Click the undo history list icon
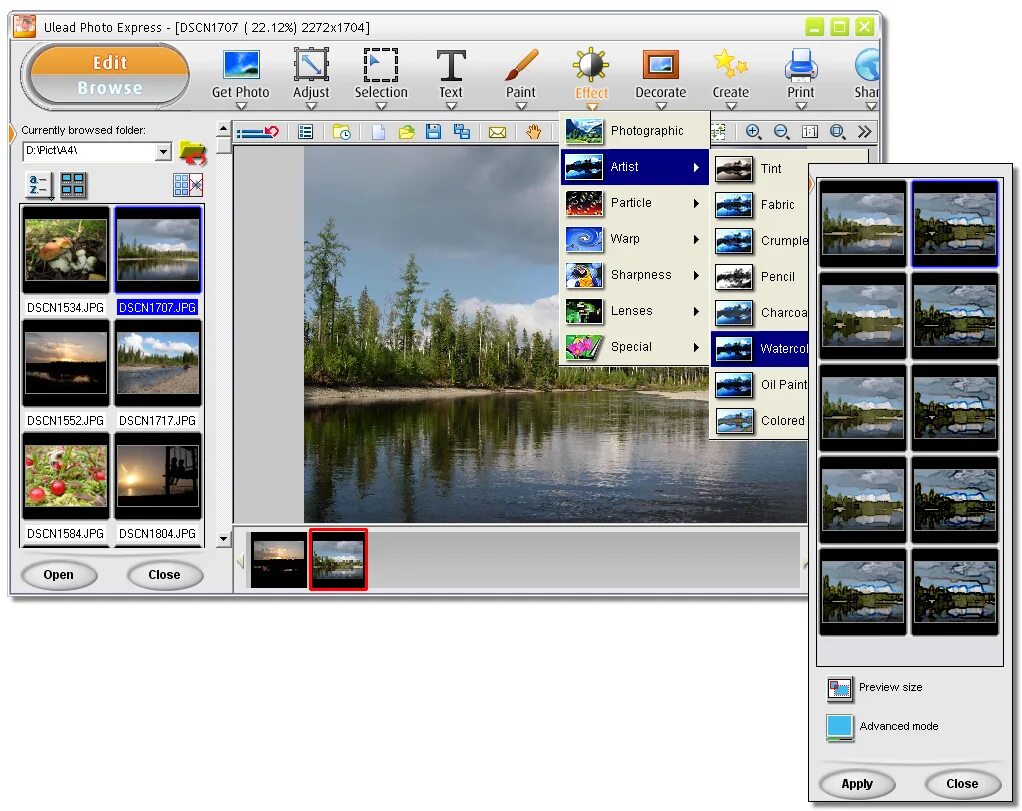The width and height of the screenshot is (1022, 811). coord(257,132)
